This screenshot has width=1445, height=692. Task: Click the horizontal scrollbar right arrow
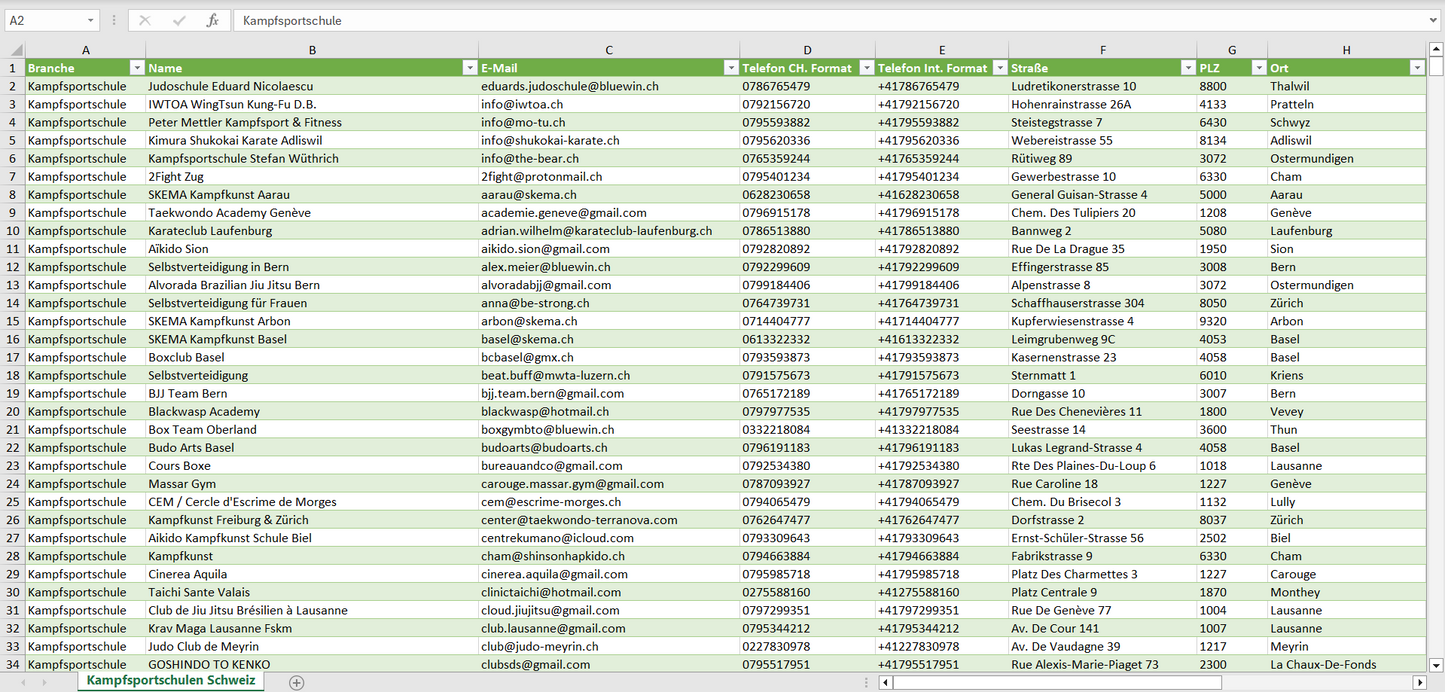coord(1418,682)
